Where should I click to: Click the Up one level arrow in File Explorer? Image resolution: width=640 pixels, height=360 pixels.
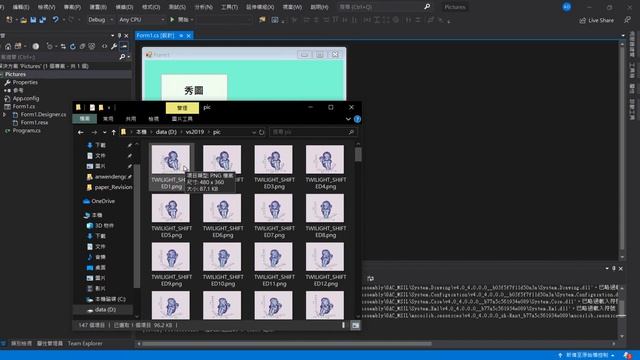pos(113,132)
